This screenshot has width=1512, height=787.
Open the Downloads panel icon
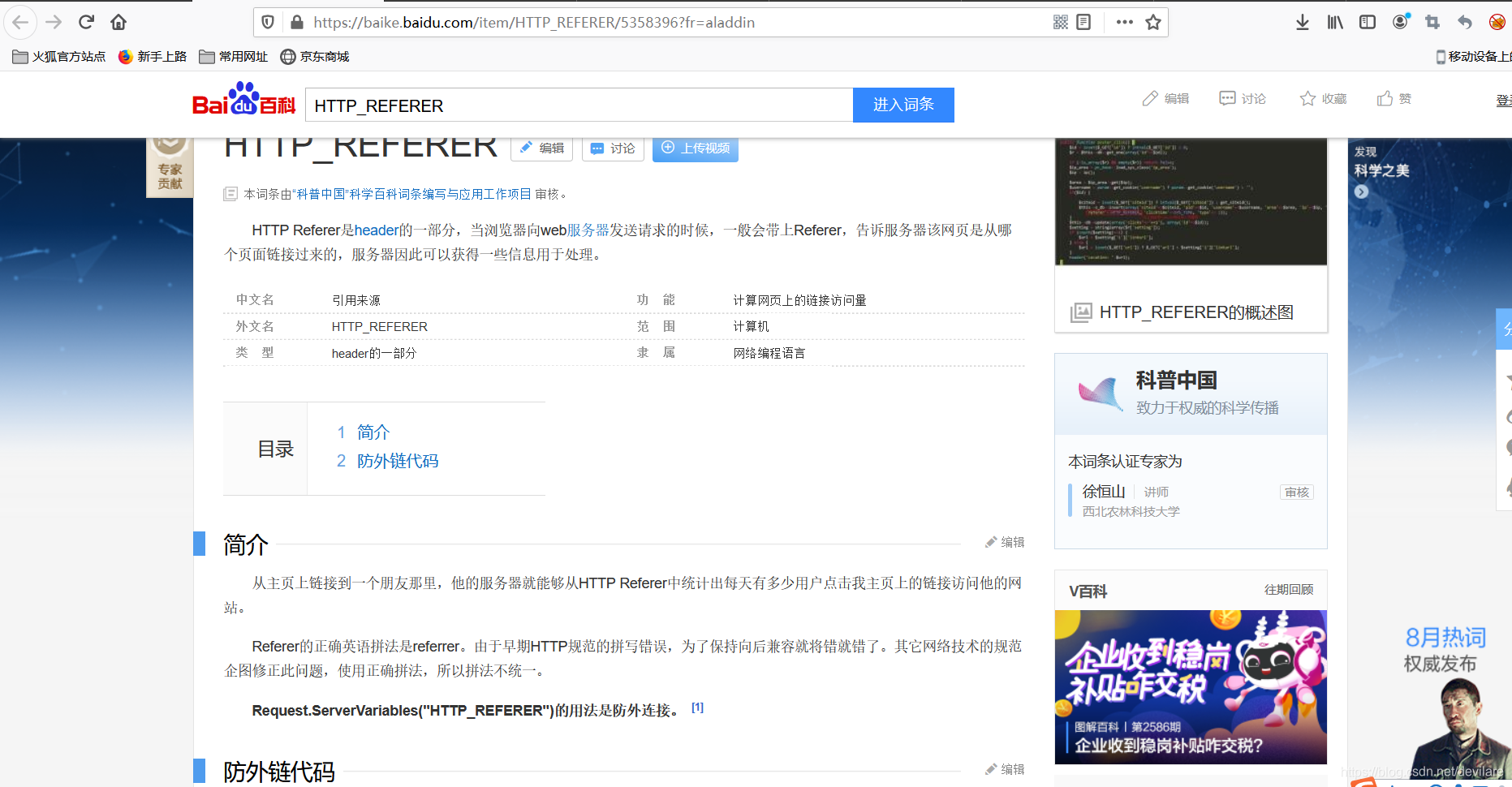pos(1302,22)
